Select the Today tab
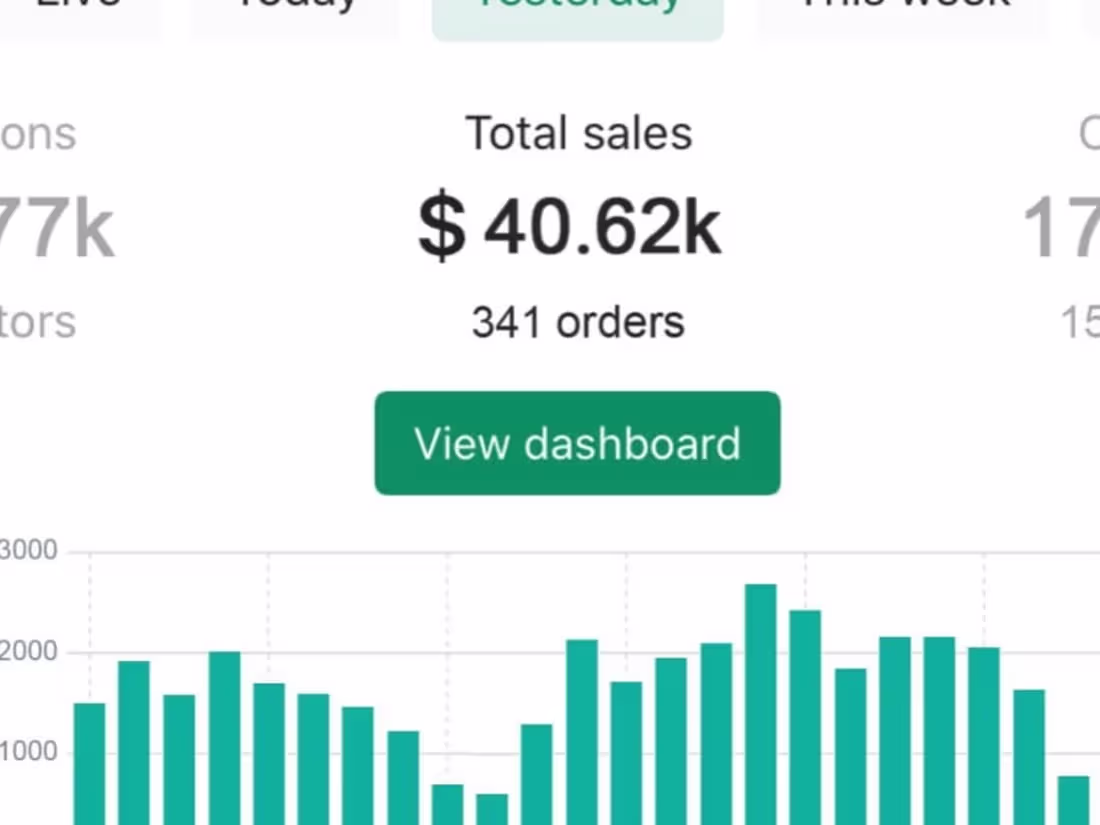 (x=295, y=10)
